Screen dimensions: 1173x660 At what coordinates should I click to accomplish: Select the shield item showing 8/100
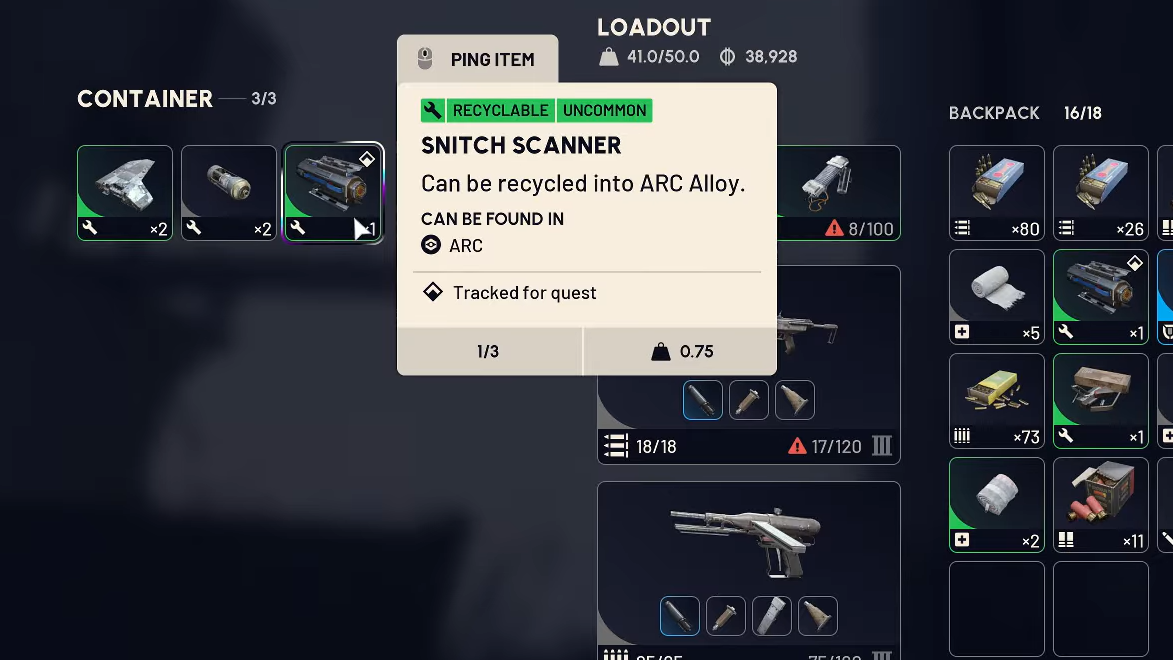coord(839,192)
